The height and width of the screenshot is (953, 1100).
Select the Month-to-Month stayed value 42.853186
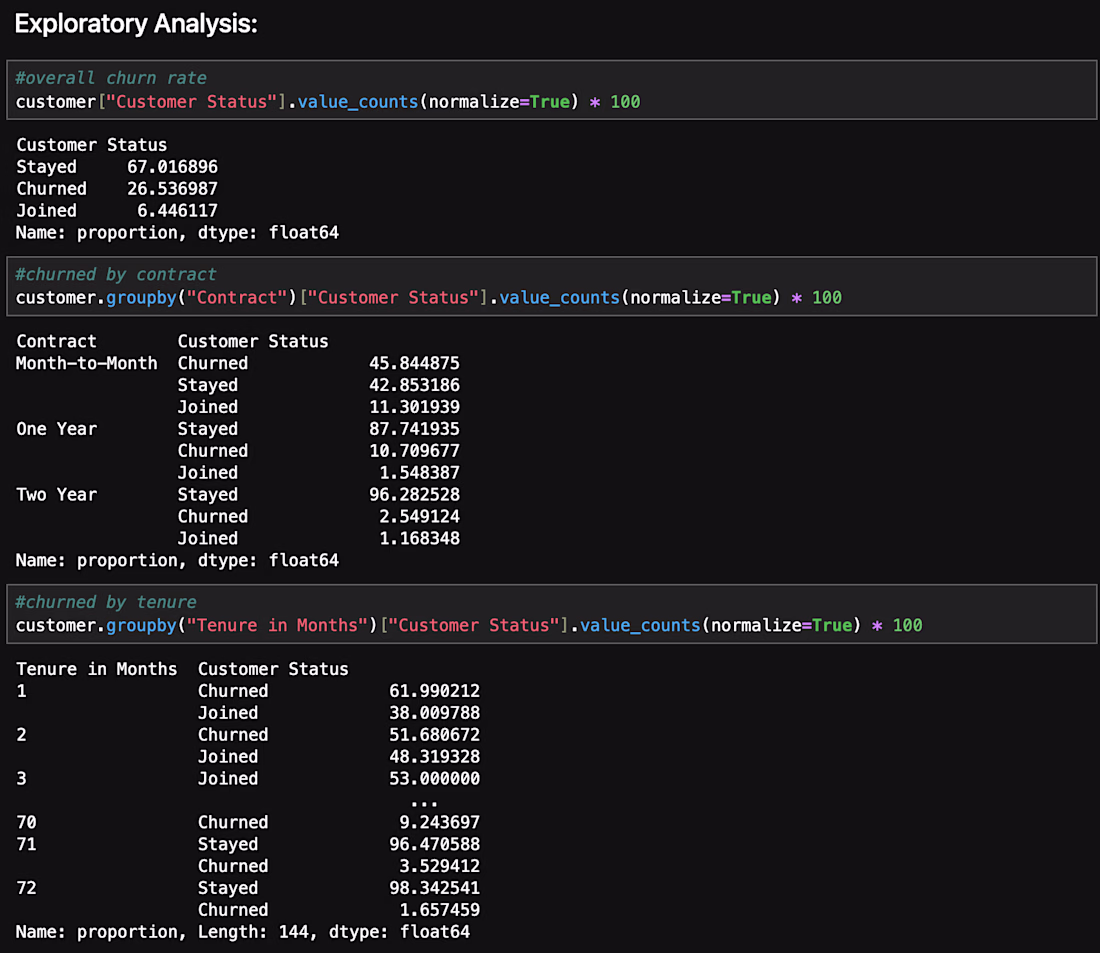click(415, 385)
